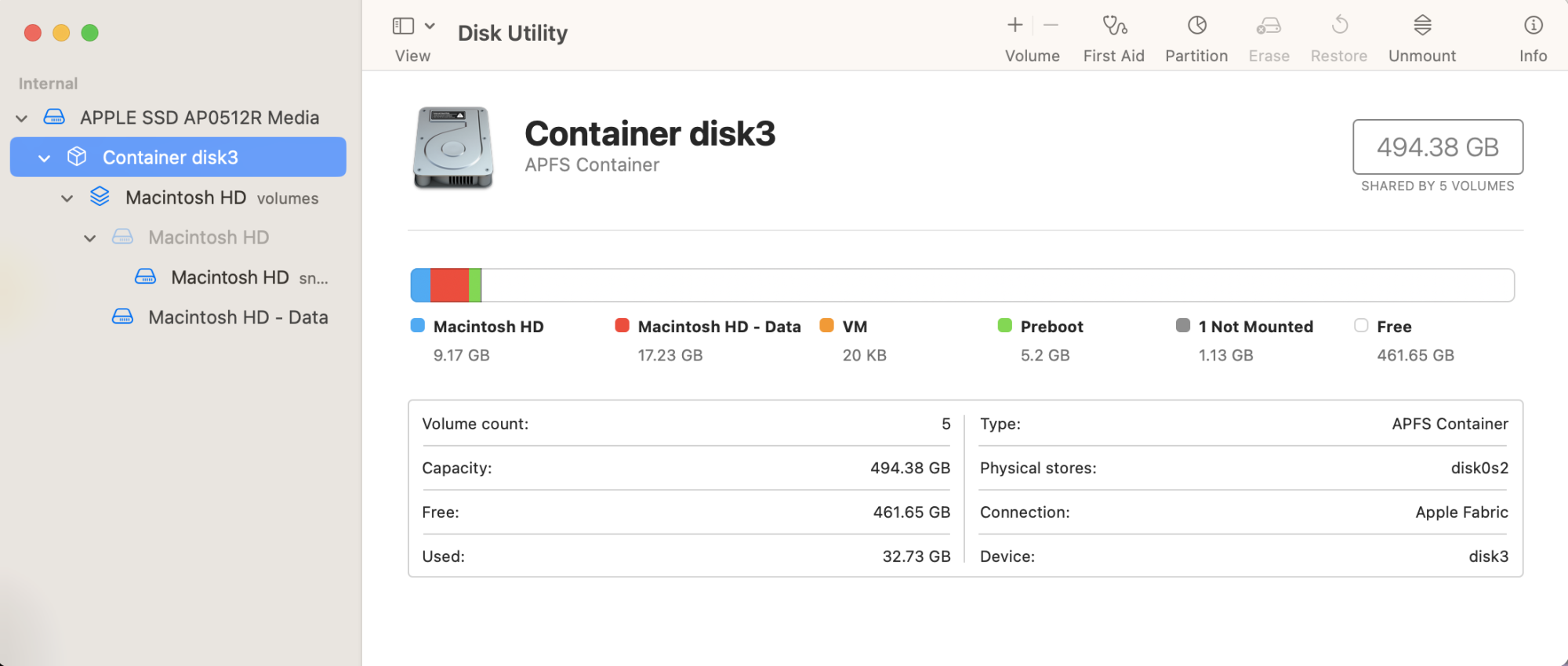Click the sidebar View icon
This screenshot has width=1568, height=666.
point(403,26)
